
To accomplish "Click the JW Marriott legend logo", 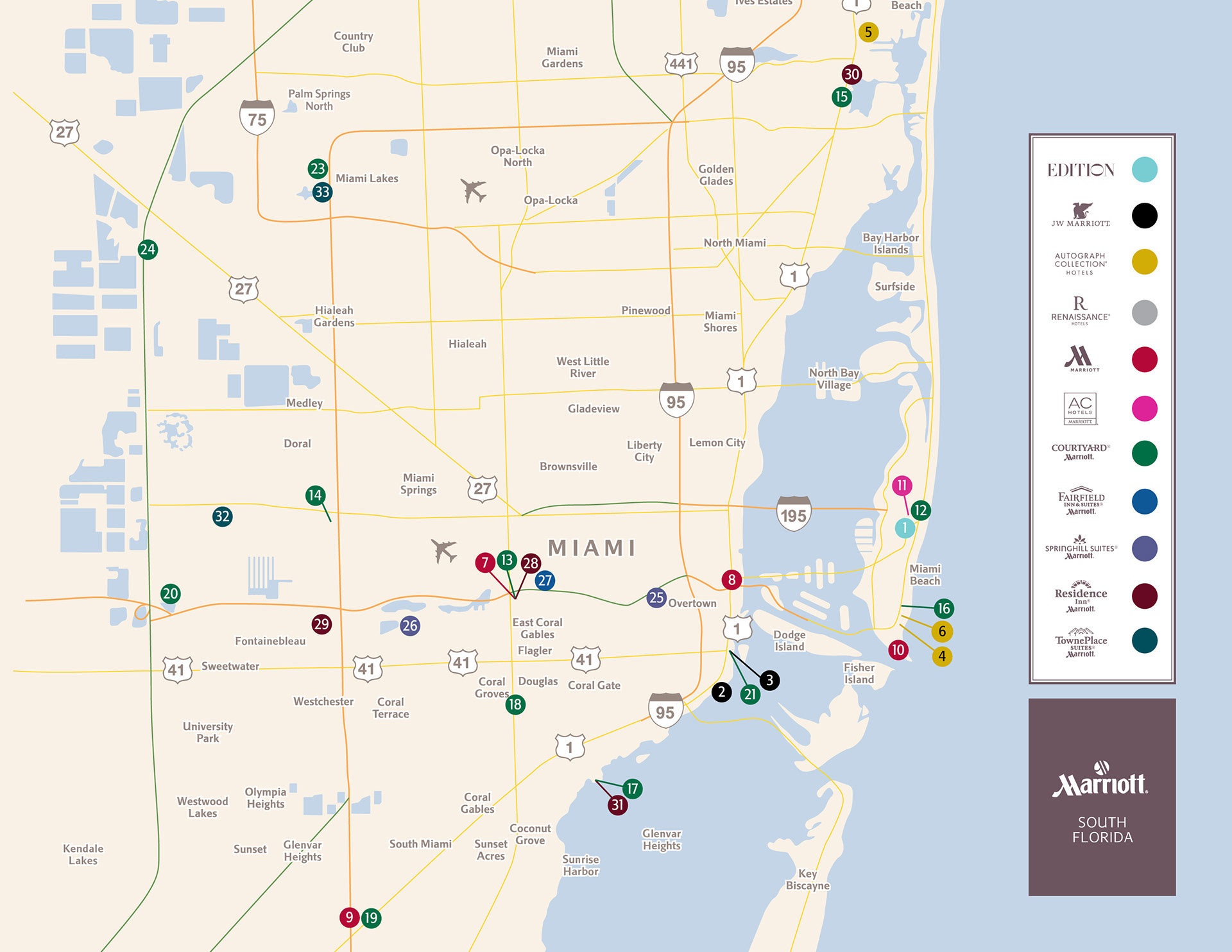I will pyautogui.click(x=1081, y=215).
